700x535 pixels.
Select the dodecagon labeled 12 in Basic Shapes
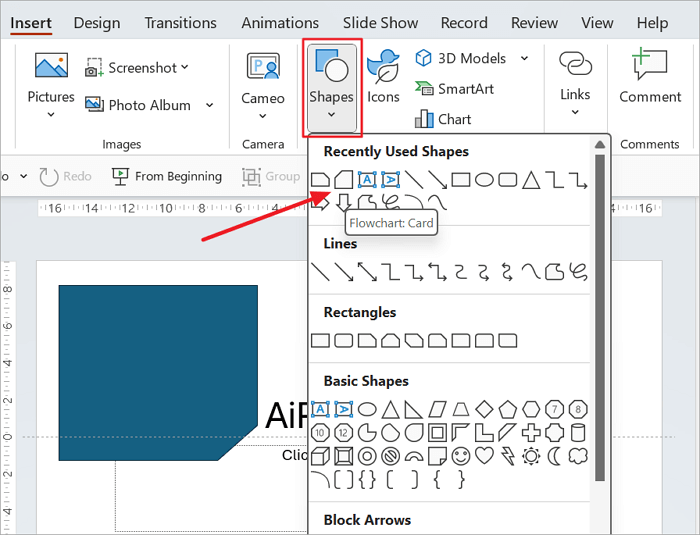343,432
